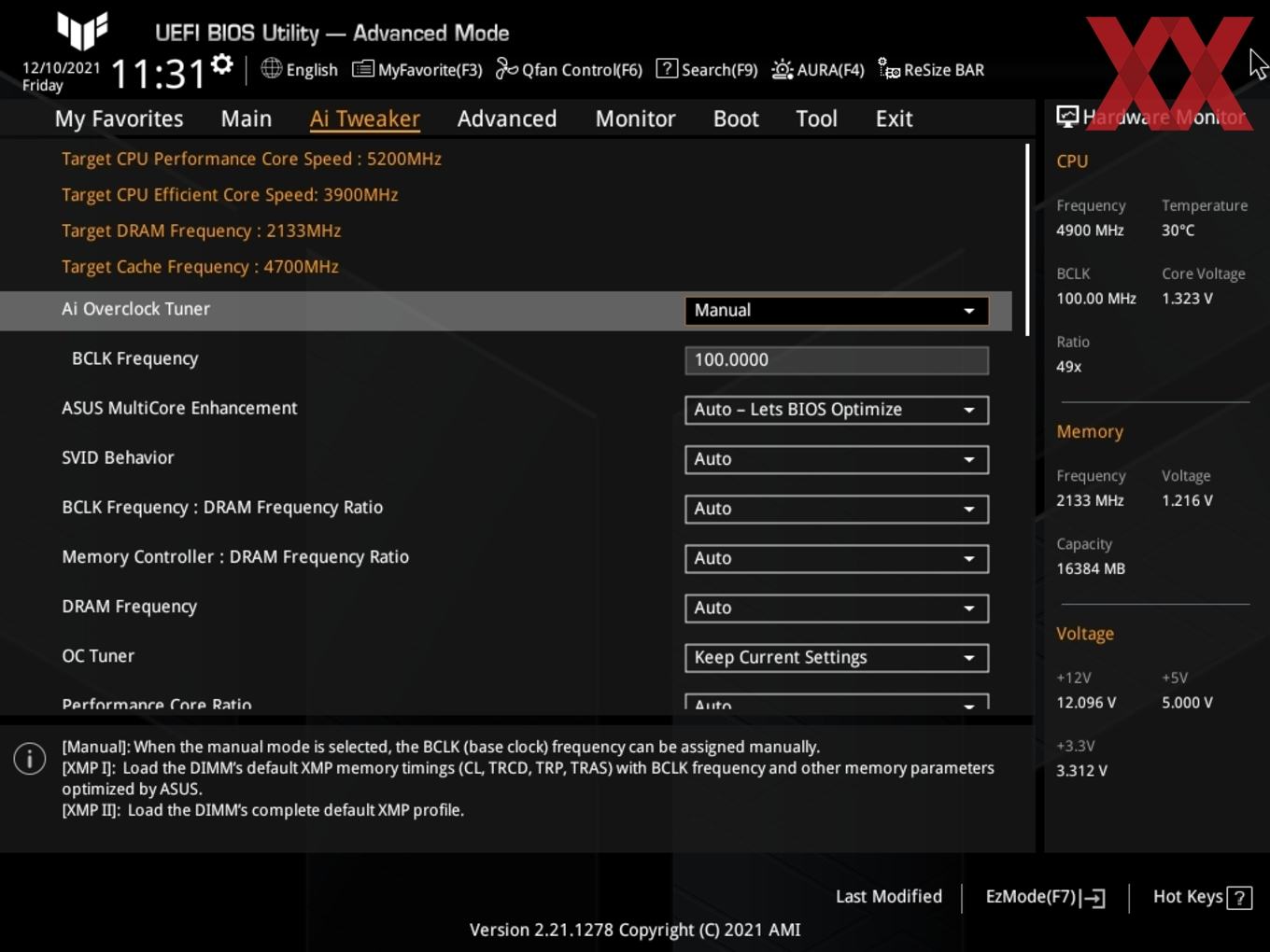
Task: Click Search(F9) label
Action: pyautogui.click(x=719, y=70)
